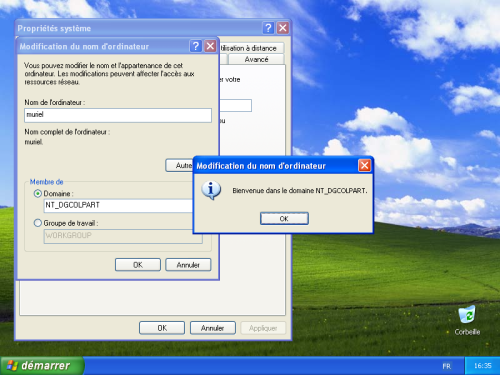Image resolution: width=500 pixels, height=375 pixels.
Task: Click the FR language indicator in the taskbar
Action: tap(446, 366)
